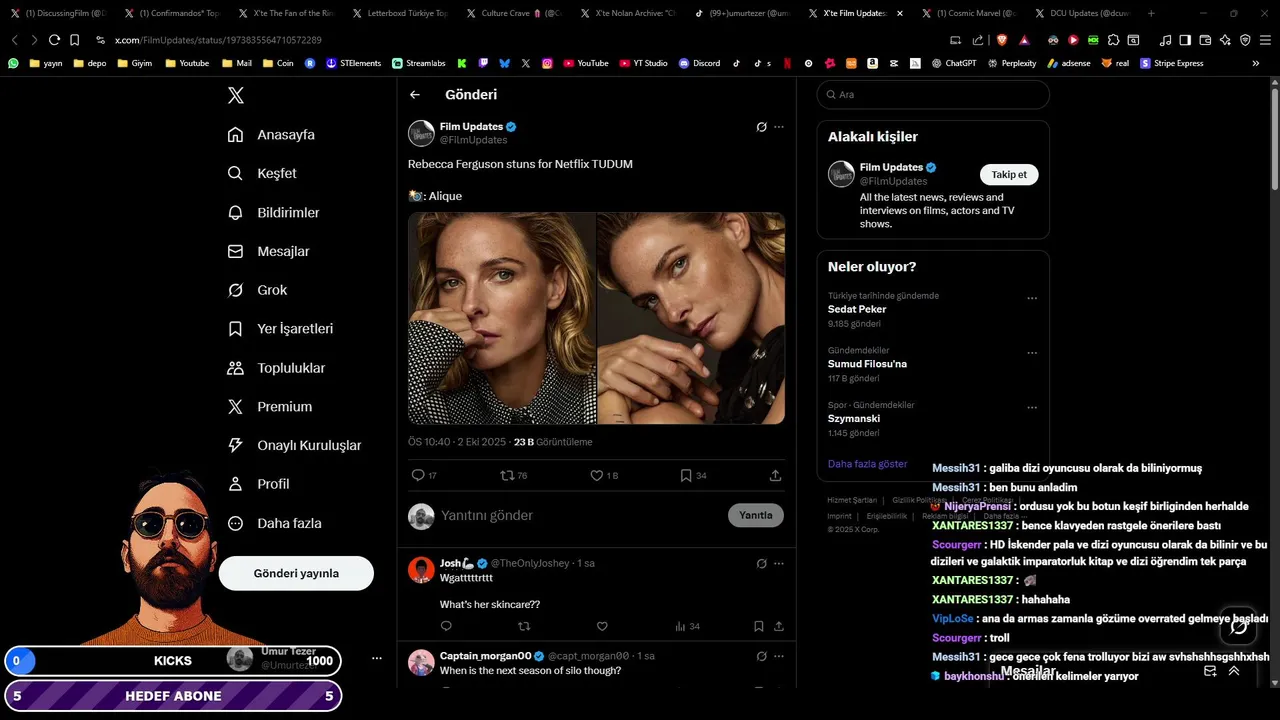Open Topluluklar in the sidebar
The width and height of the screenshot is (1280, 720).
pos(276,368)
